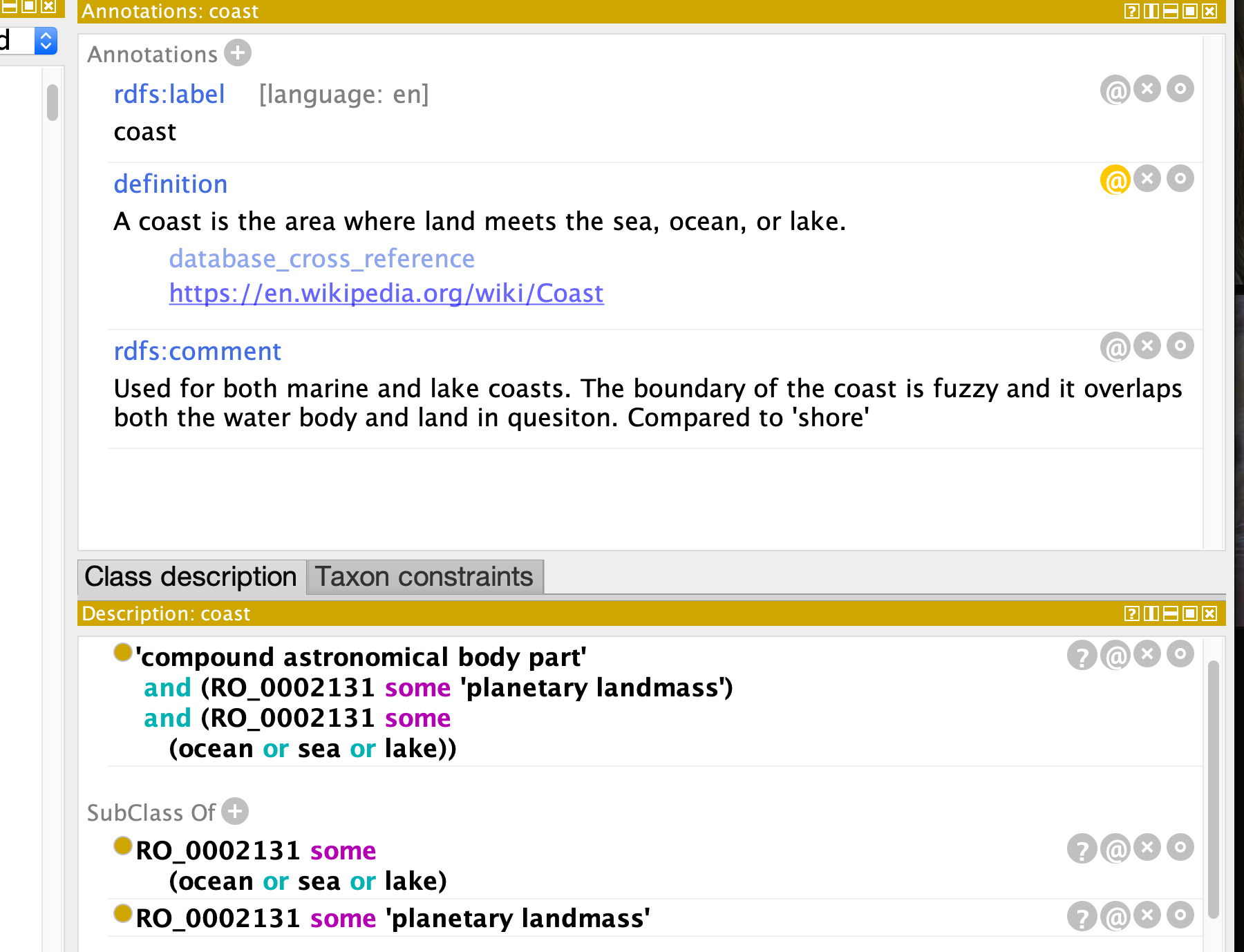Annotate the rdfs:comment entry

click(x=1115, y=348)
